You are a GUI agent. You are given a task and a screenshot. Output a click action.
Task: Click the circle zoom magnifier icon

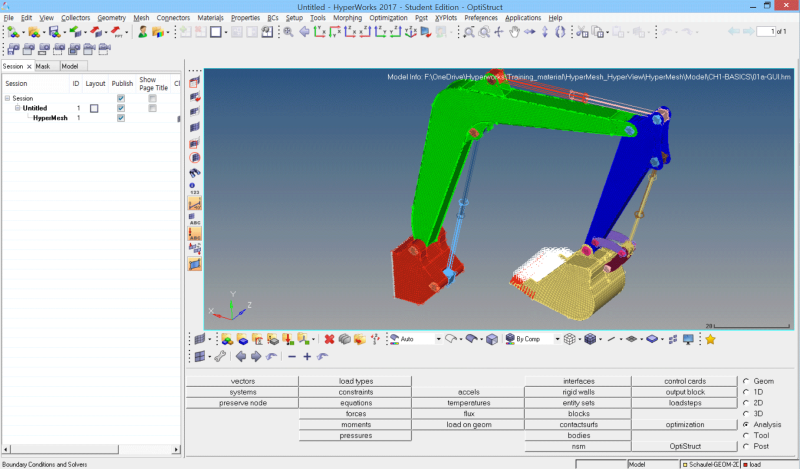point(484,32)
